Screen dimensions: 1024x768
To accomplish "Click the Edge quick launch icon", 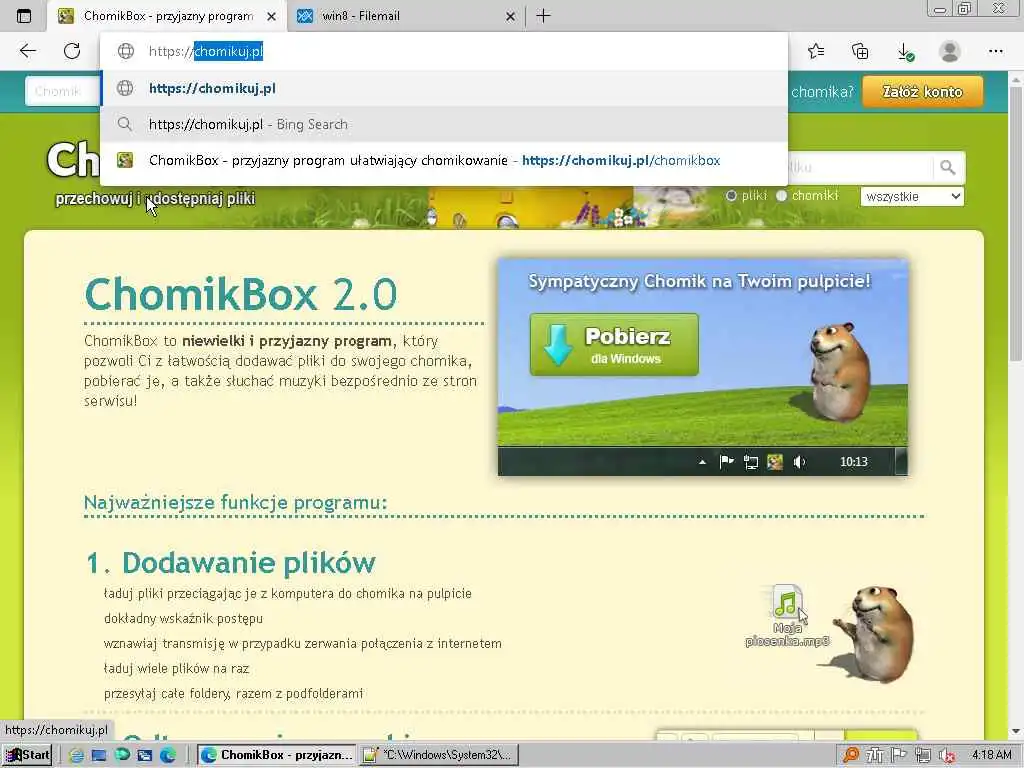I will coord(168,755).
